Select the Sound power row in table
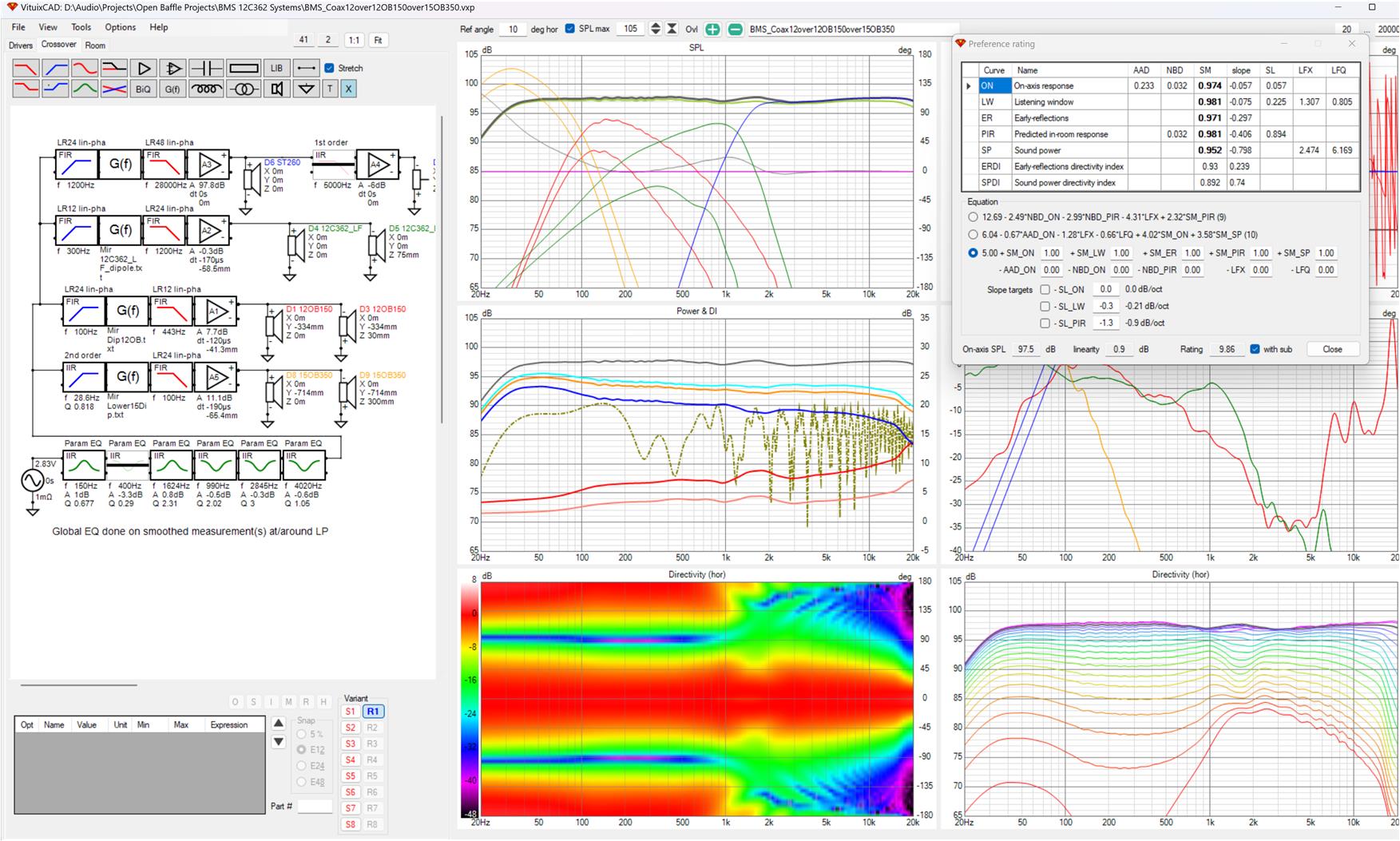Screen dimensions: 1400x841 click(1160, 150)
